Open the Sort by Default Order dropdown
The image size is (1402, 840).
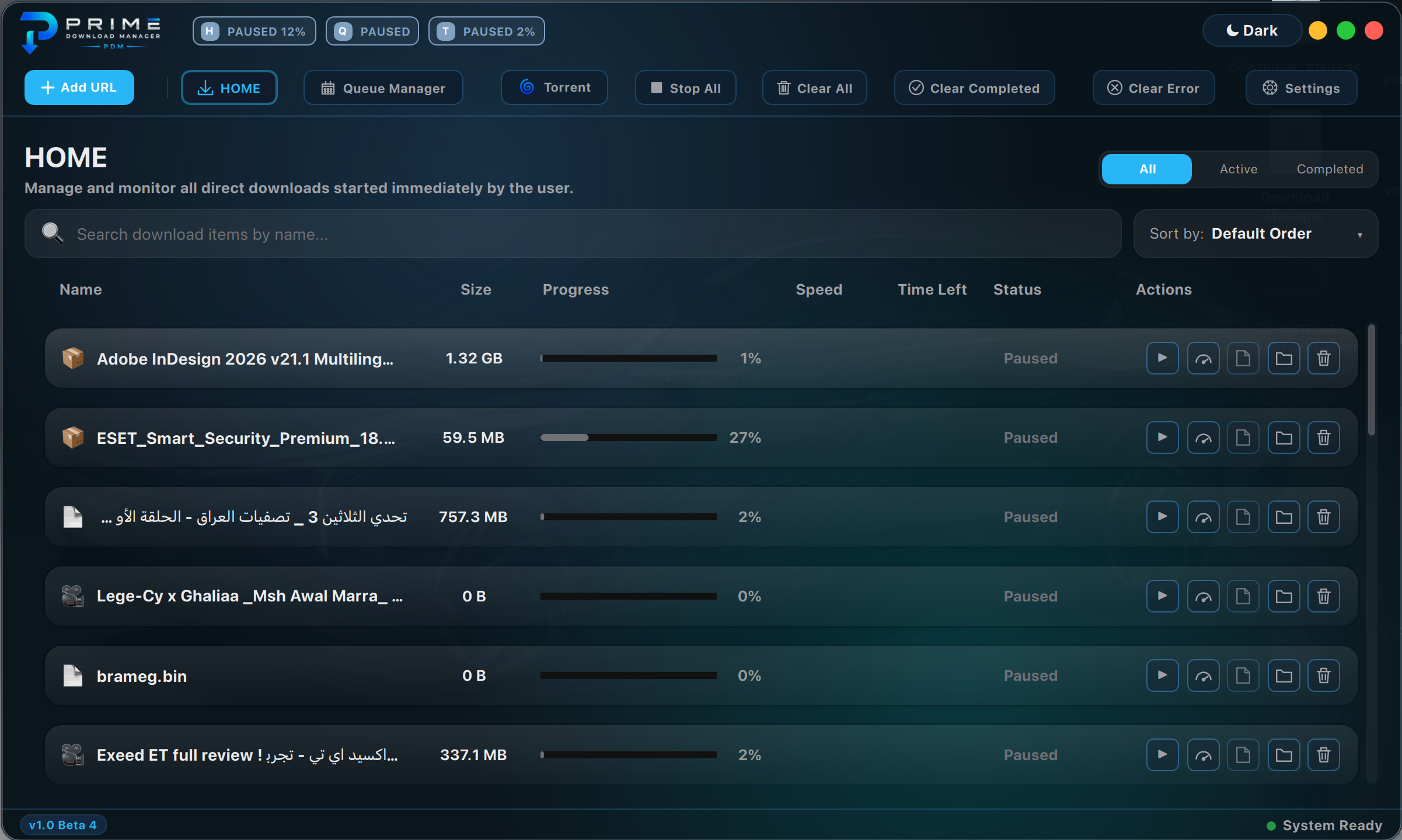click(1255, 233)
